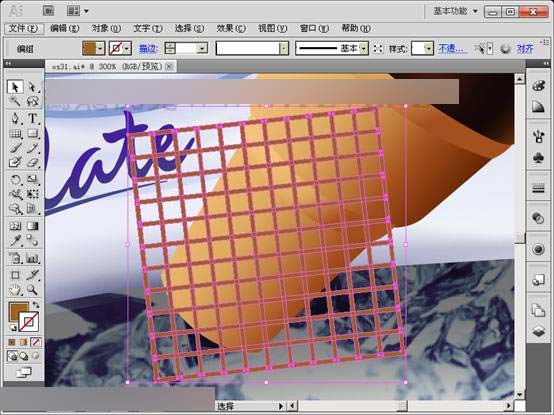The height and width of the screenshot is (415, 554).
Task: Select the Artboard tool
Action: pos(15,275)
